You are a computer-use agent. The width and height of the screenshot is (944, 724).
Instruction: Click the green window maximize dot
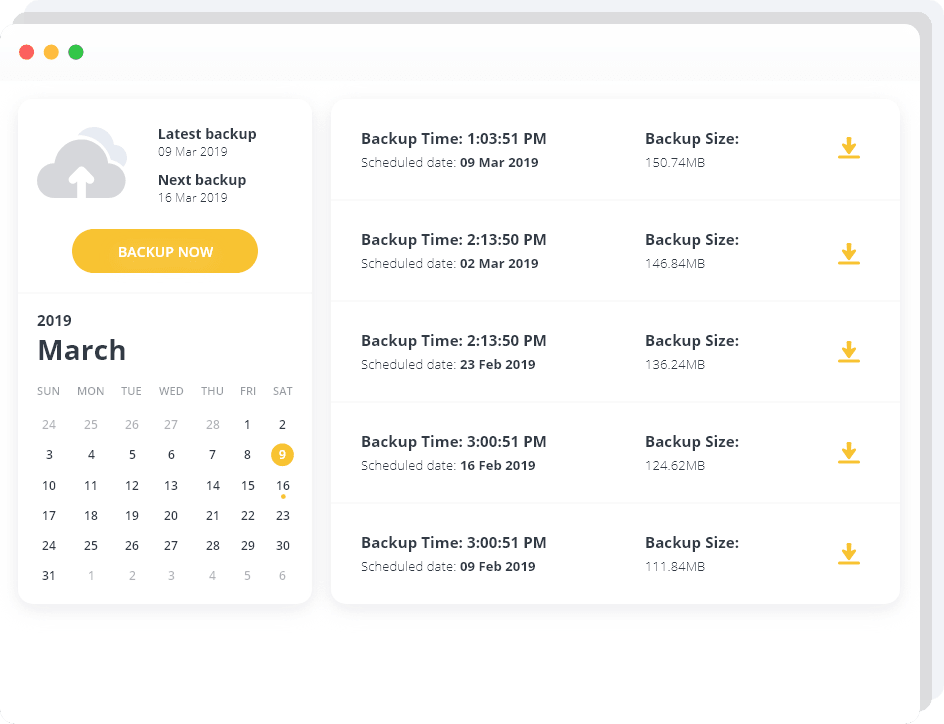pos(76,52)
